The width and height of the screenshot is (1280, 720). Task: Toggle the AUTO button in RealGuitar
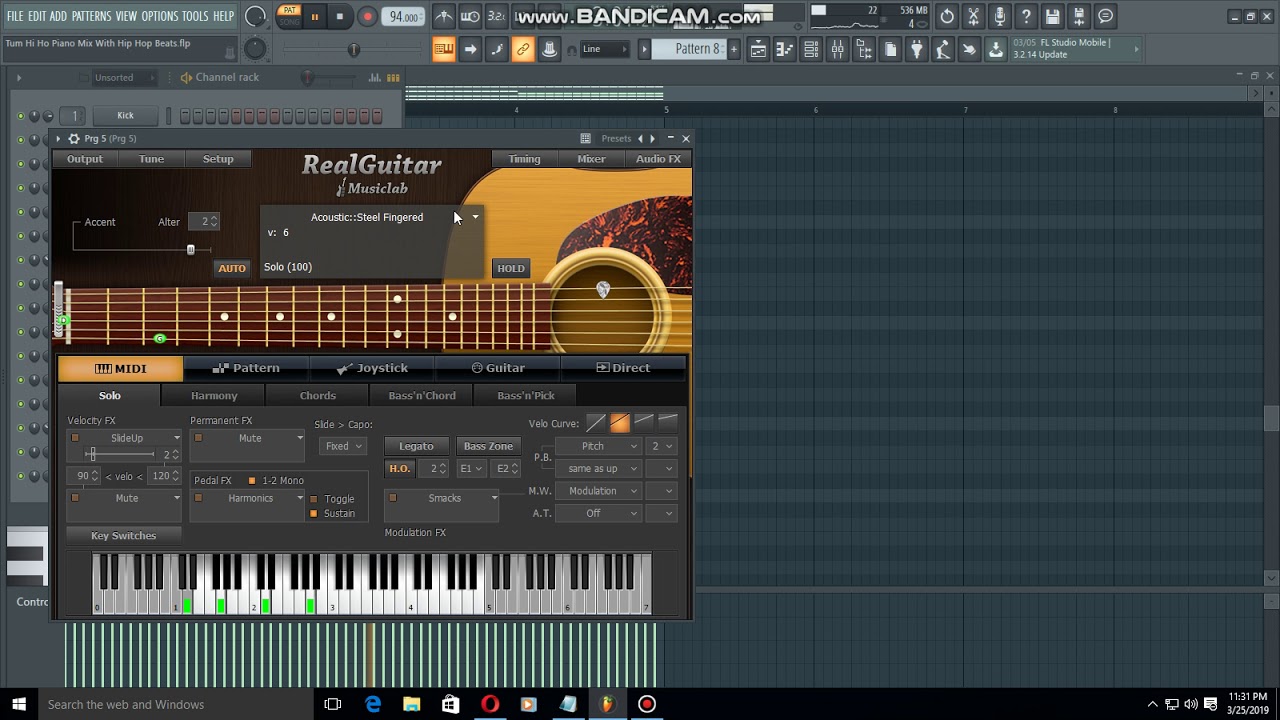[232, 268]
